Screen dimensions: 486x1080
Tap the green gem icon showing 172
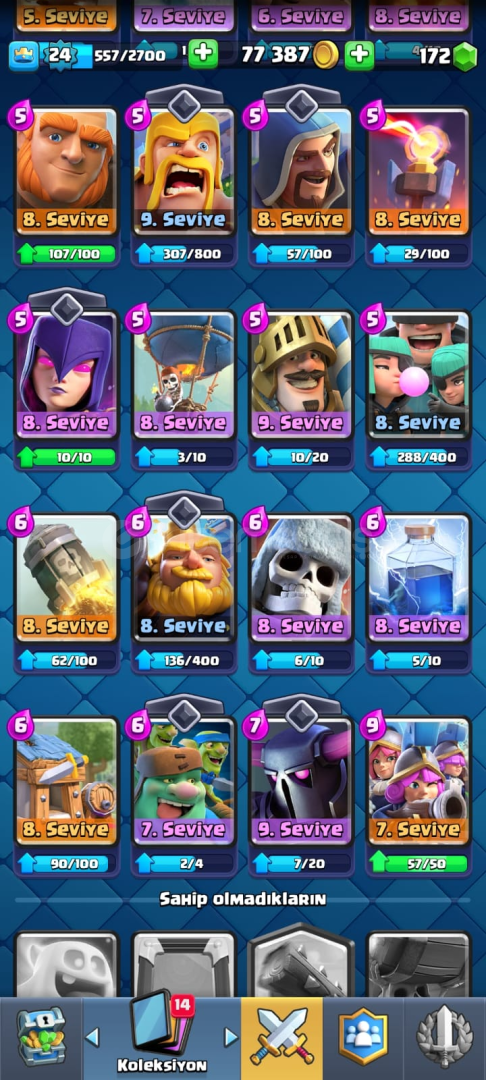pos(465,56)
